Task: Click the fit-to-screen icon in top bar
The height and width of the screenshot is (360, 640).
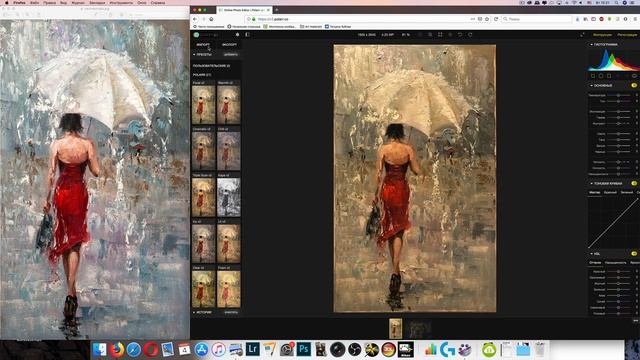Action: click(440, 35)
